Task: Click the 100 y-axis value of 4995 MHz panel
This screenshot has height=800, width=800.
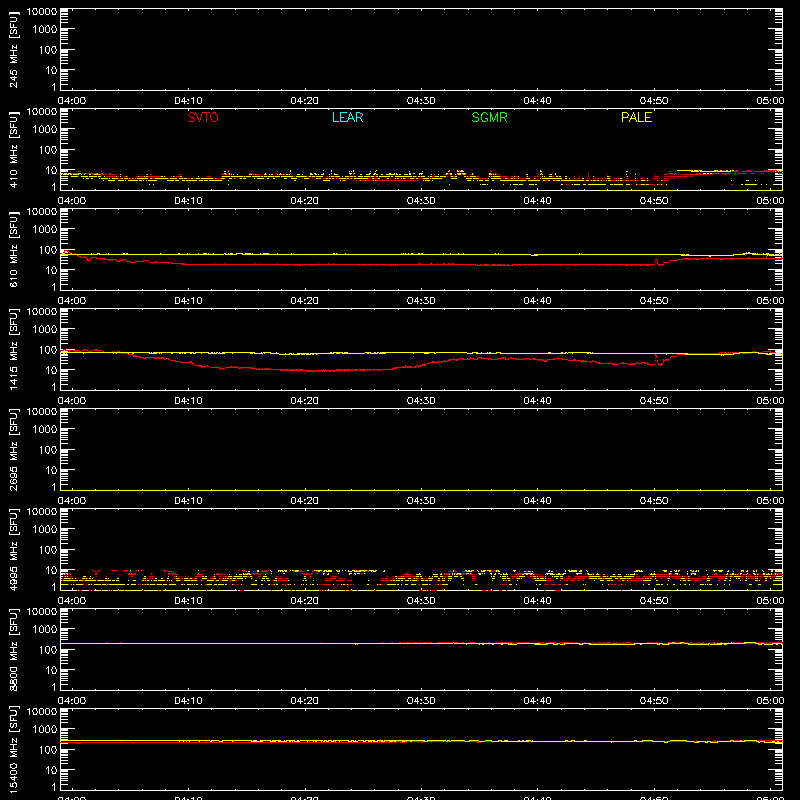Action: (48, 550)
